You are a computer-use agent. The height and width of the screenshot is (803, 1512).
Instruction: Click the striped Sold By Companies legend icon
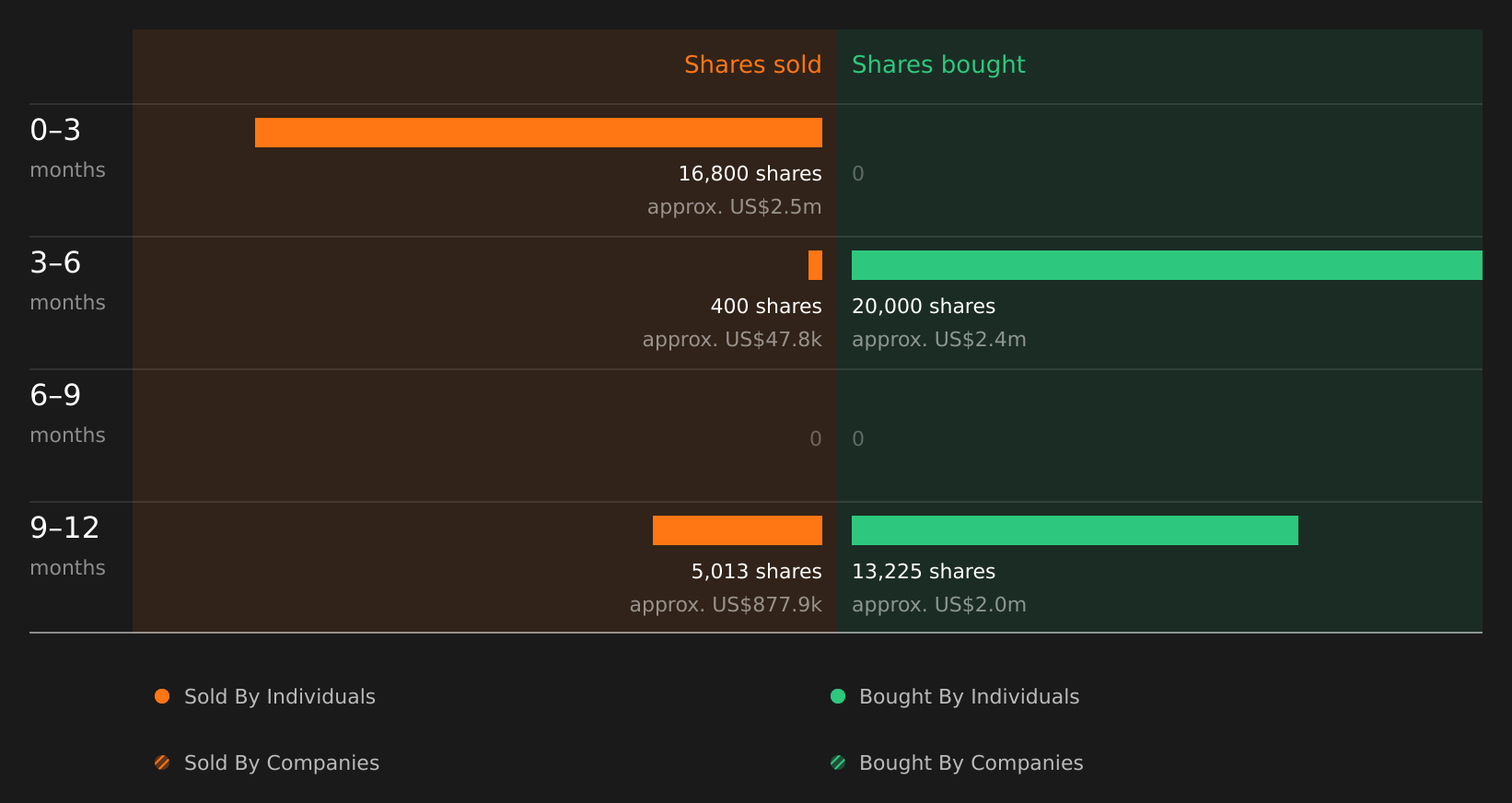pos(162,762)
